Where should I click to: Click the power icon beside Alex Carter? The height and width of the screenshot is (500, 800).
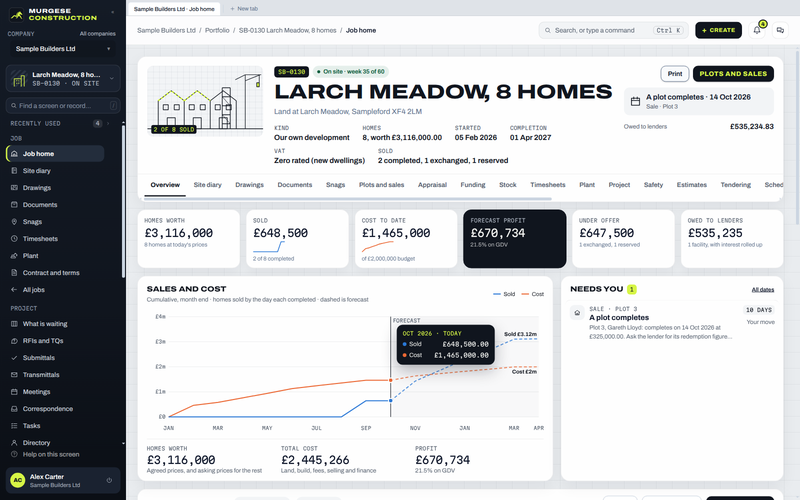pos(109,480)
